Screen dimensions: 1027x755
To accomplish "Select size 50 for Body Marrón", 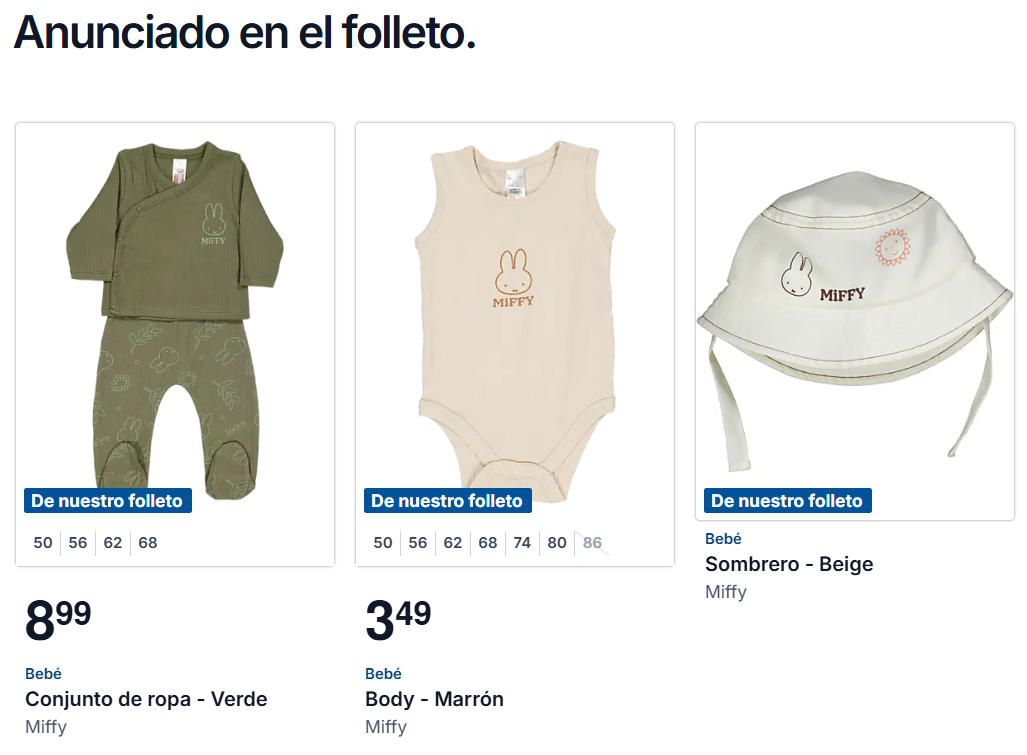I will (x=383, y=543).
